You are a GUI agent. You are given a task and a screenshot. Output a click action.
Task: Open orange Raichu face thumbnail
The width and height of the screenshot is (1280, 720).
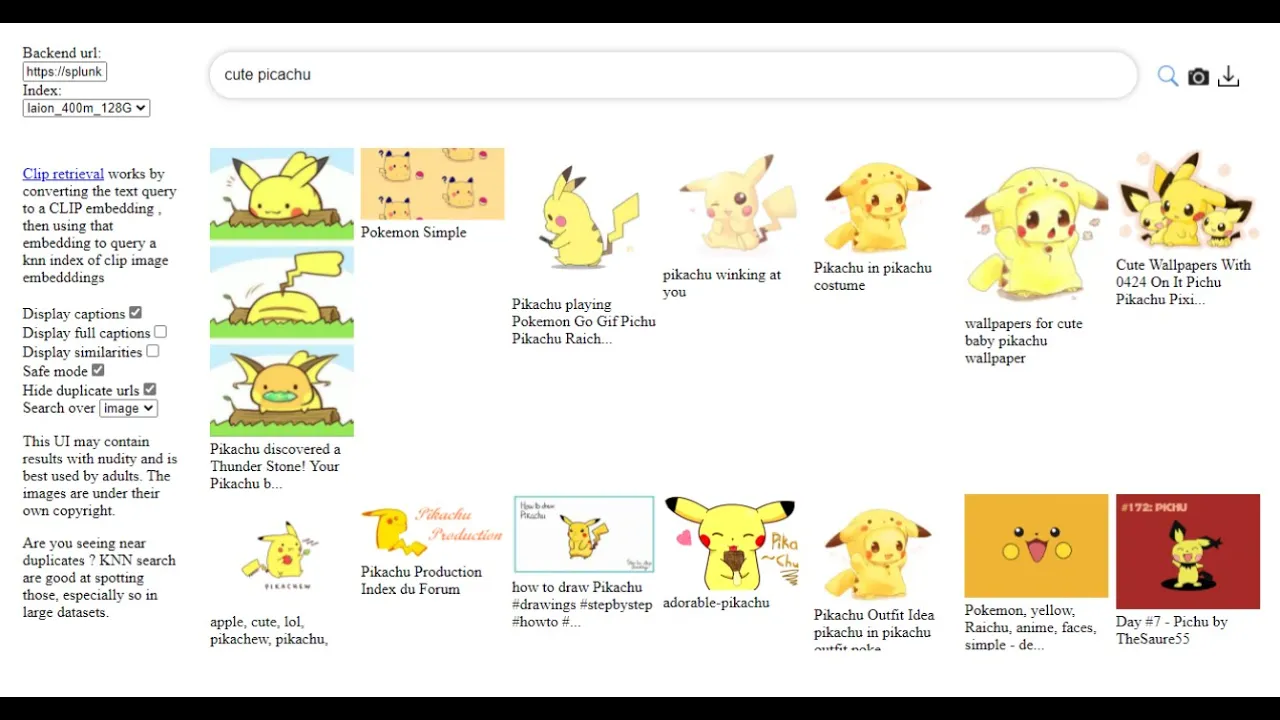pyautogui.click(x=1037, y=546)
